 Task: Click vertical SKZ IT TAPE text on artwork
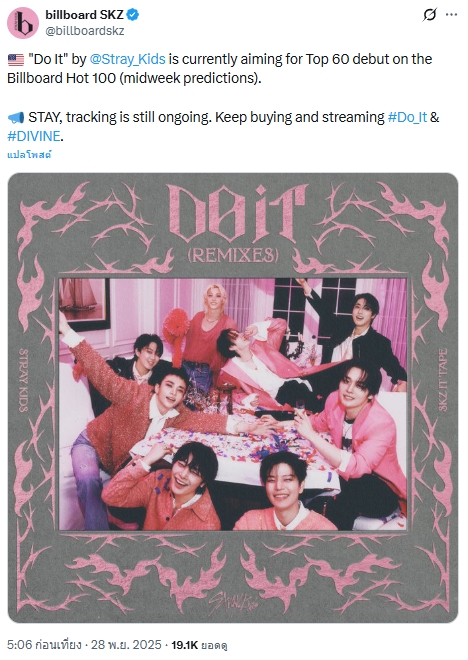(443, 380)
